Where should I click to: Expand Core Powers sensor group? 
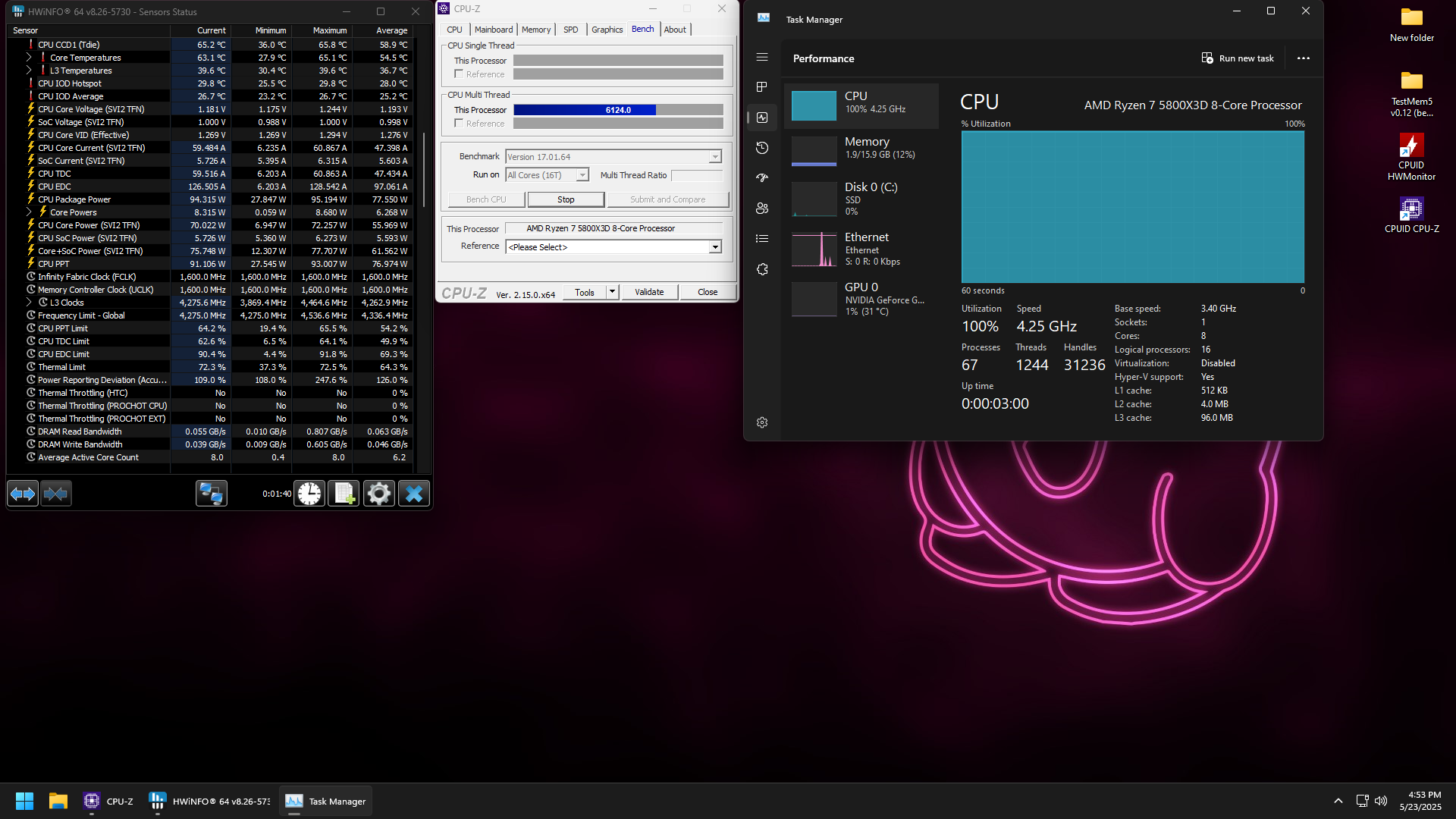click(30, 212)
